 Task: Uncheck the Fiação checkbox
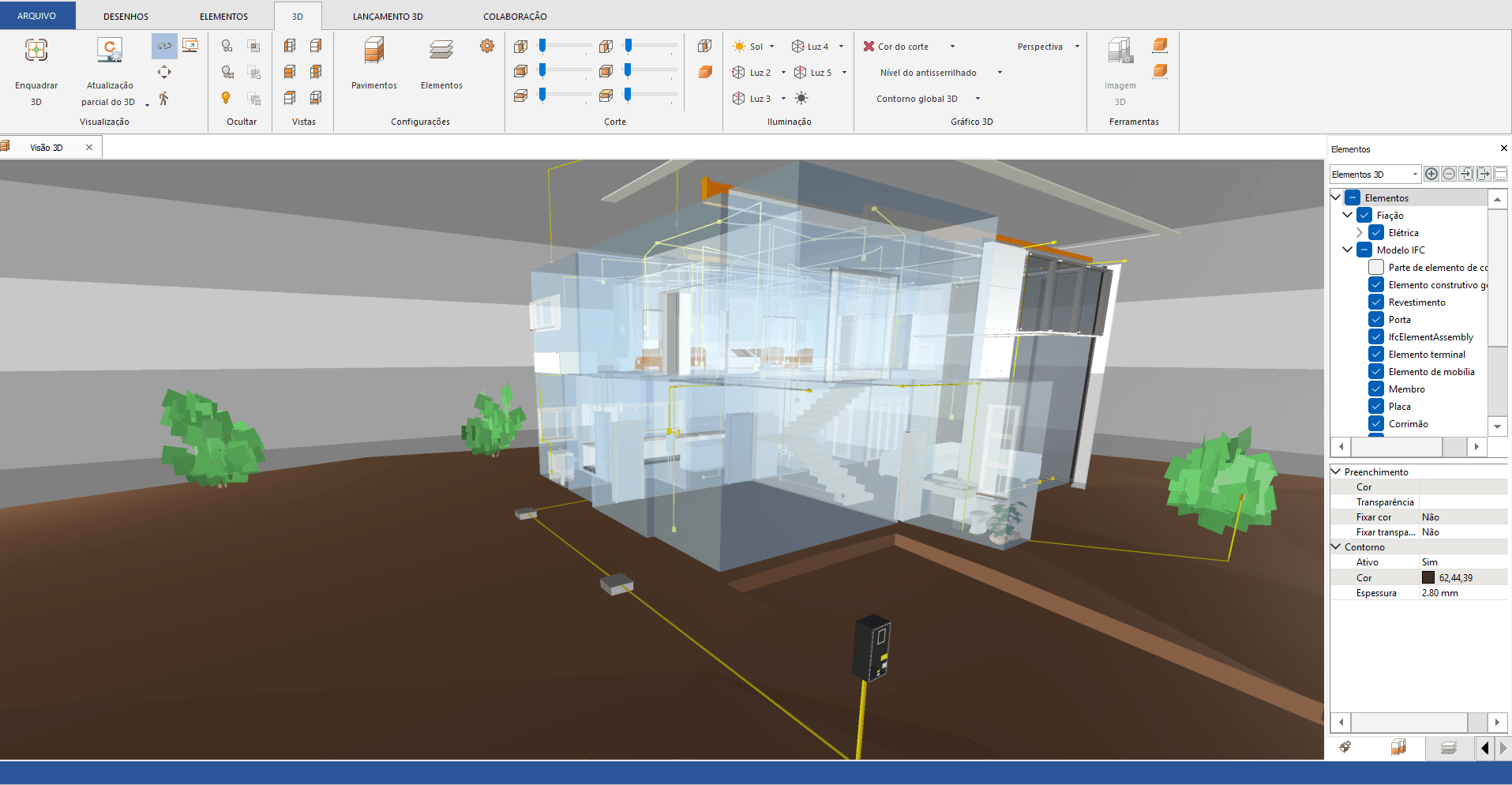tap(1364, 215)
